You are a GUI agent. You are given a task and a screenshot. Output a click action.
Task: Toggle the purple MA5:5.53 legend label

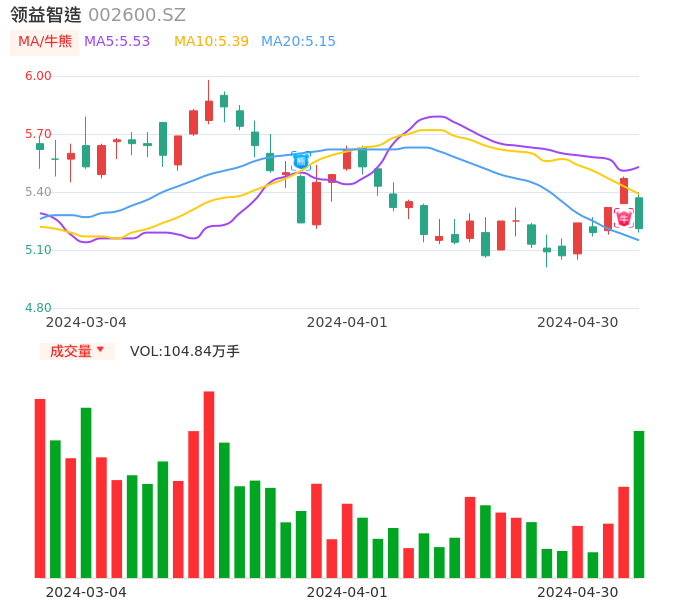117,42
